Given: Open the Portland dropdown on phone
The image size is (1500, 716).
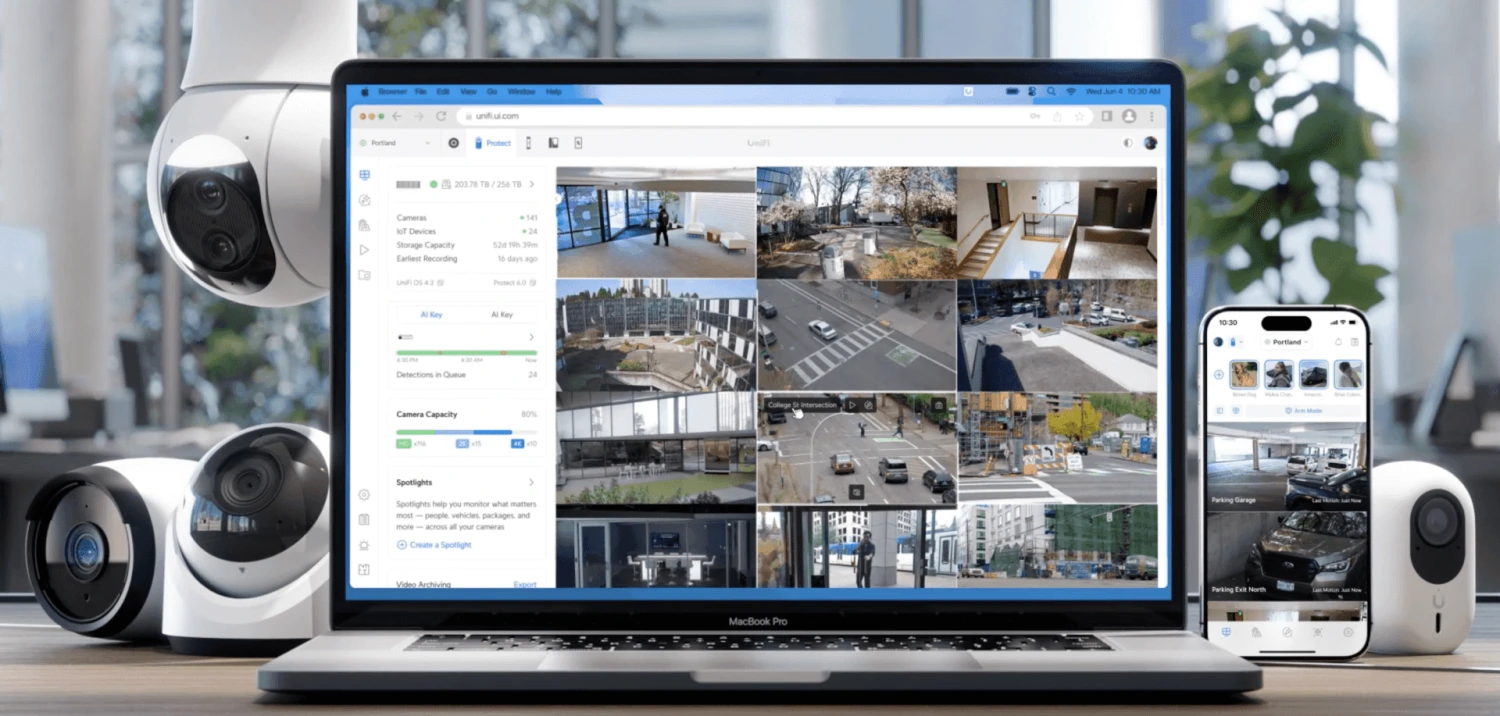Looking at the screenshot, I should click(x=1287, y=342).
